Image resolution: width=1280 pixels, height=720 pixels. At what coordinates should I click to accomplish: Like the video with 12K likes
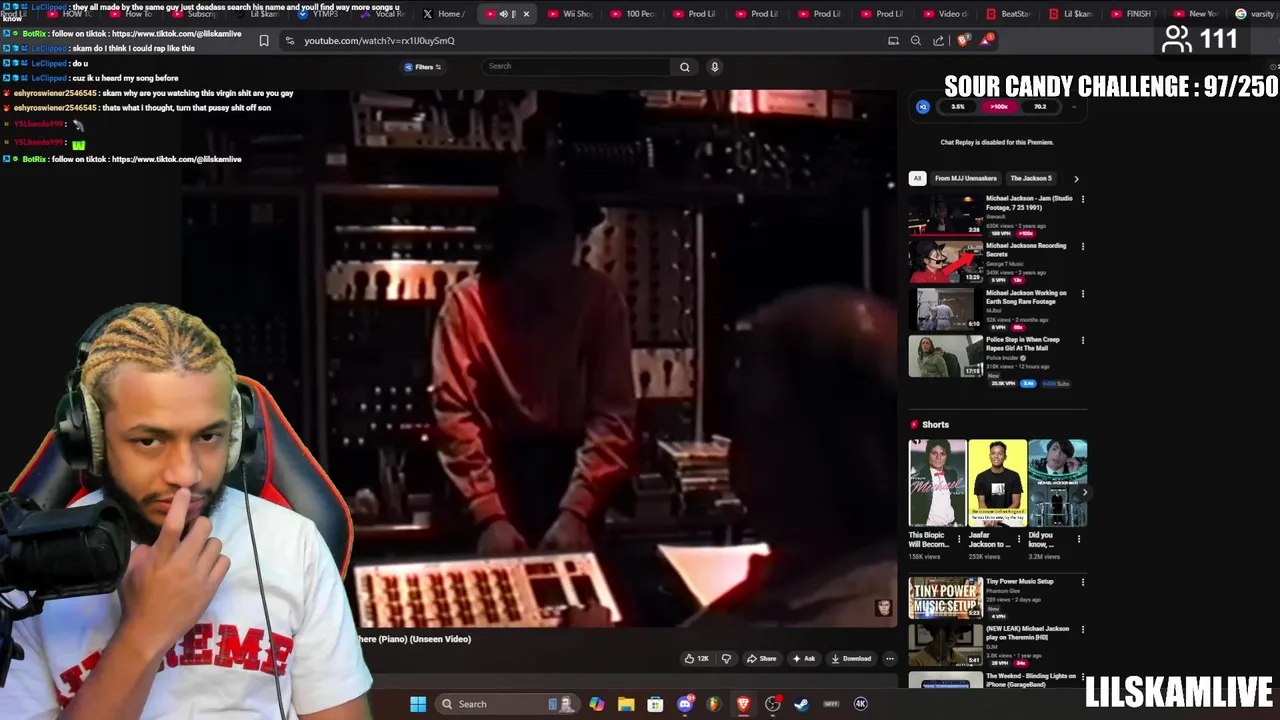pyautogui.click(x=696, y=658)
